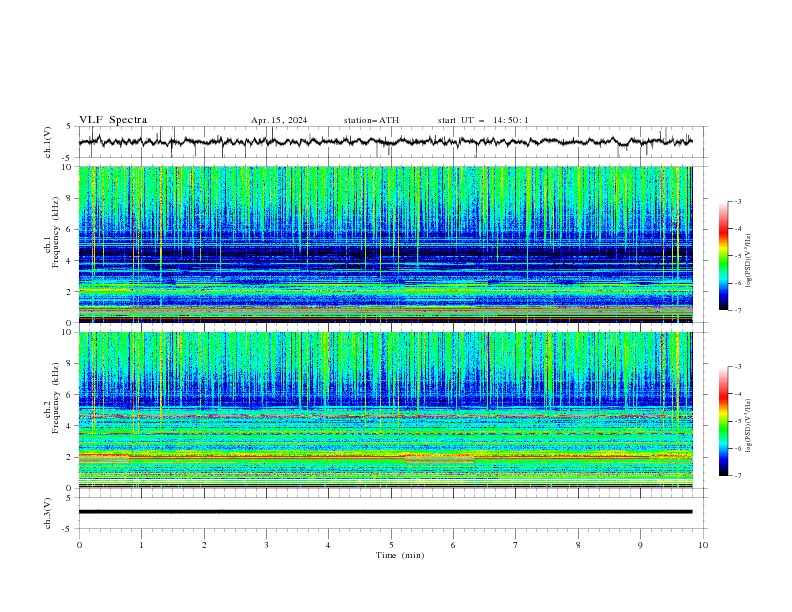
Task: Click the ch.2 "Frequency (kHz)" axis label
Action: click(x=56, y=398)
